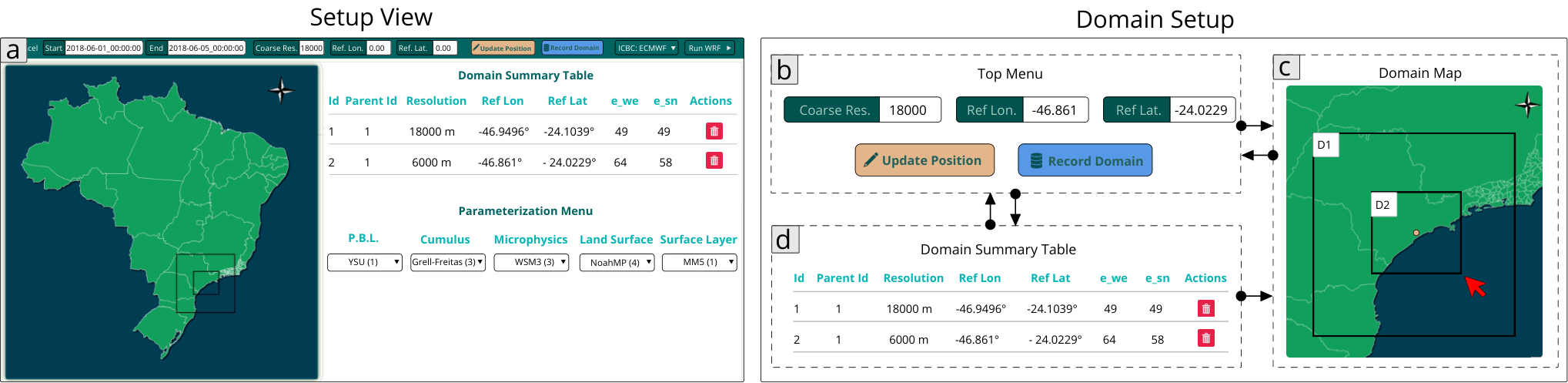
Task: Click large Record Domain button in Top Menu
Action: click(x=1085, y=160)
